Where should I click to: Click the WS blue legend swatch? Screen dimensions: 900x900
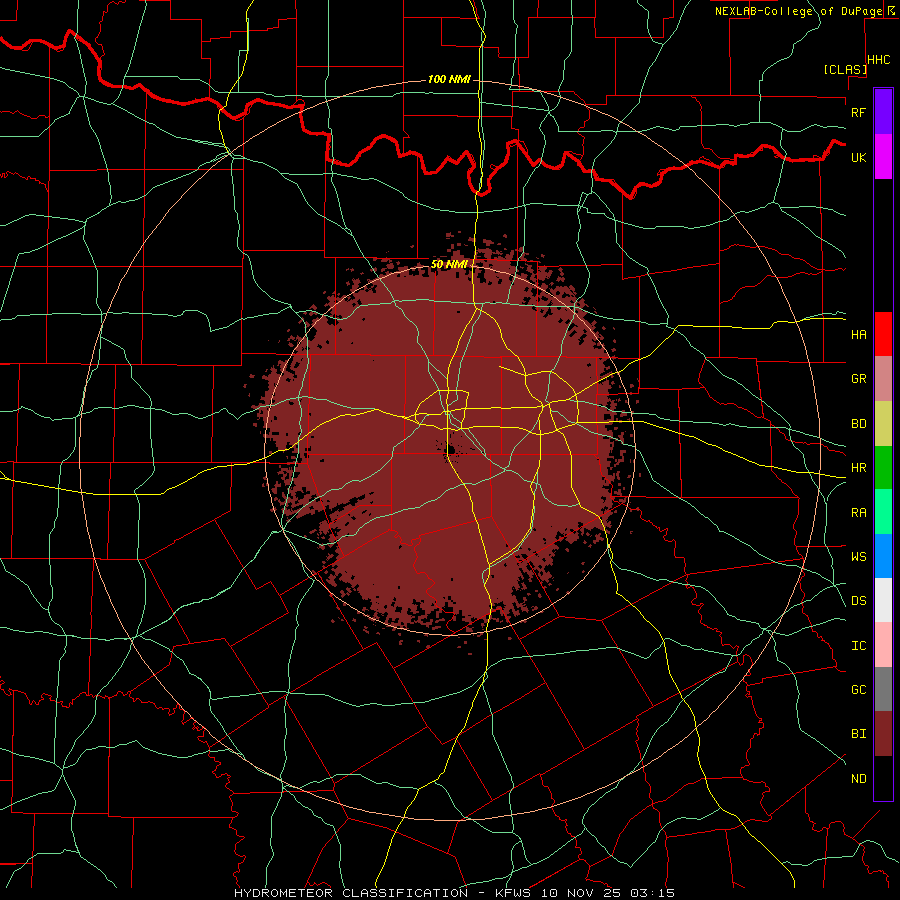pos(883,556)
